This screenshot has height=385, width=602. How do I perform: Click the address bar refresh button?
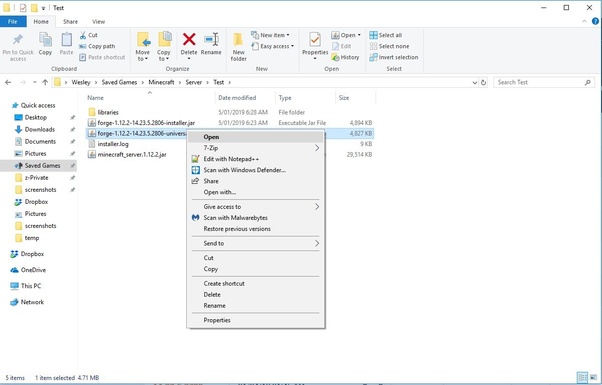(x=483, y=82)
